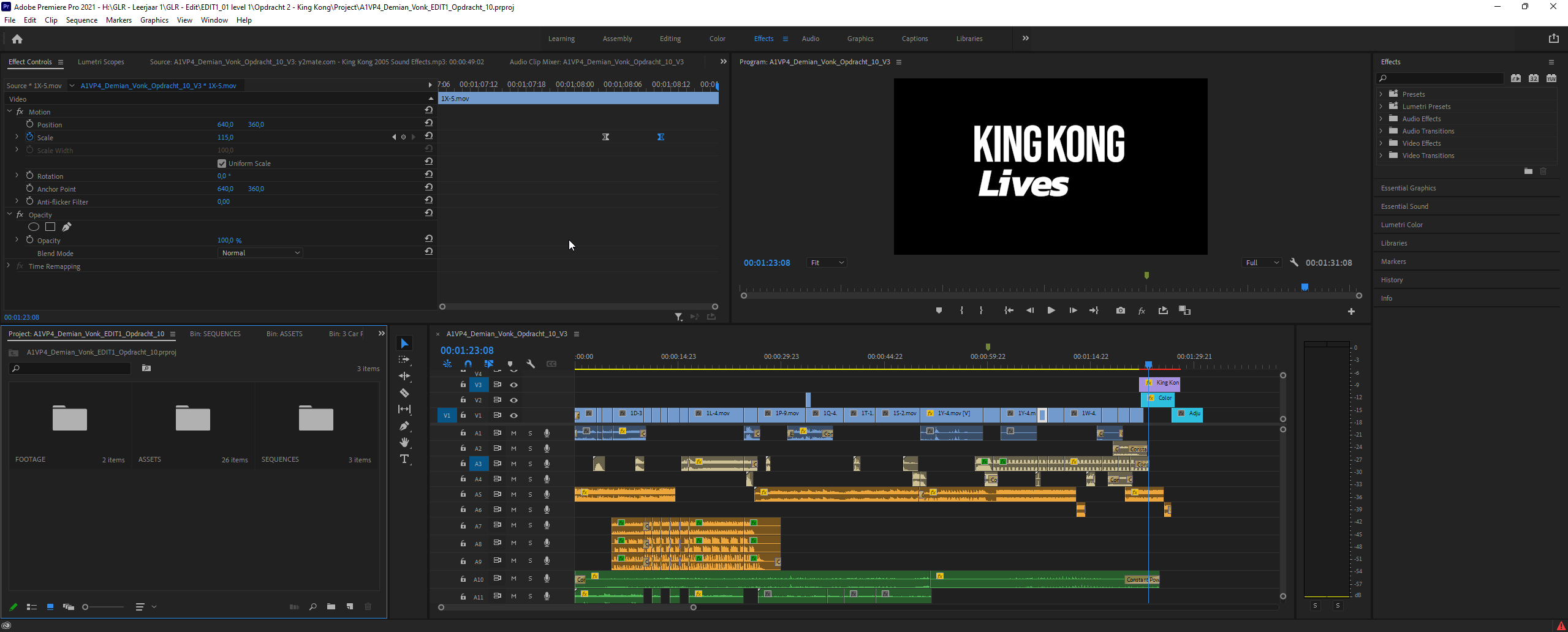Open the Sequence menu

pos(81,20)
